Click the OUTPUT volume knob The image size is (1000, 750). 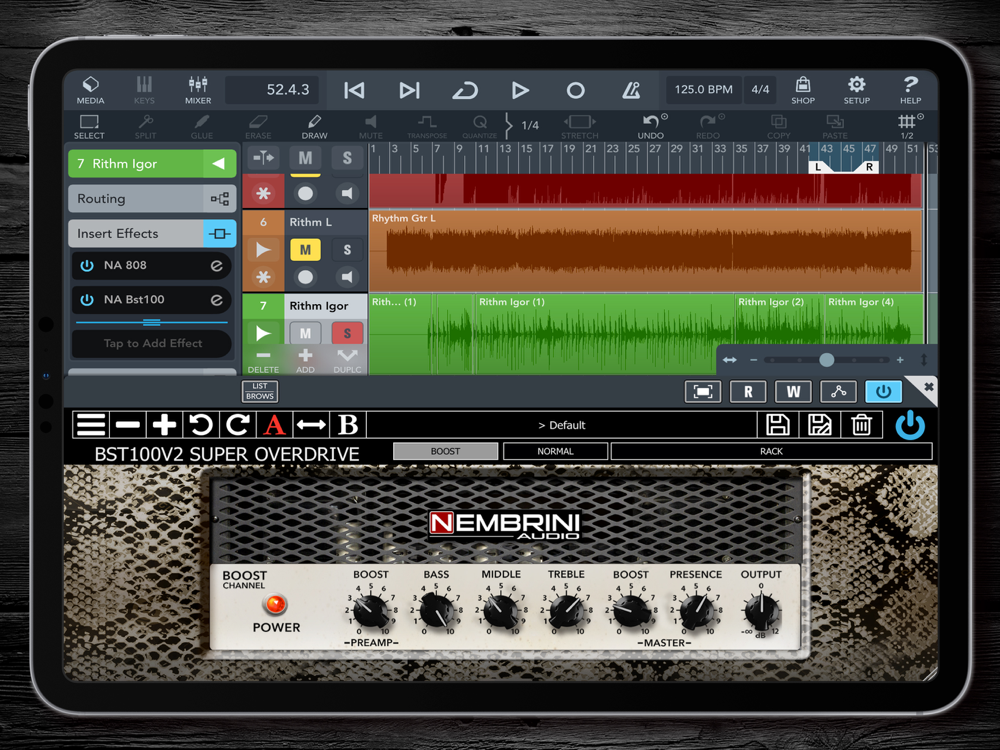coord(761,611)
